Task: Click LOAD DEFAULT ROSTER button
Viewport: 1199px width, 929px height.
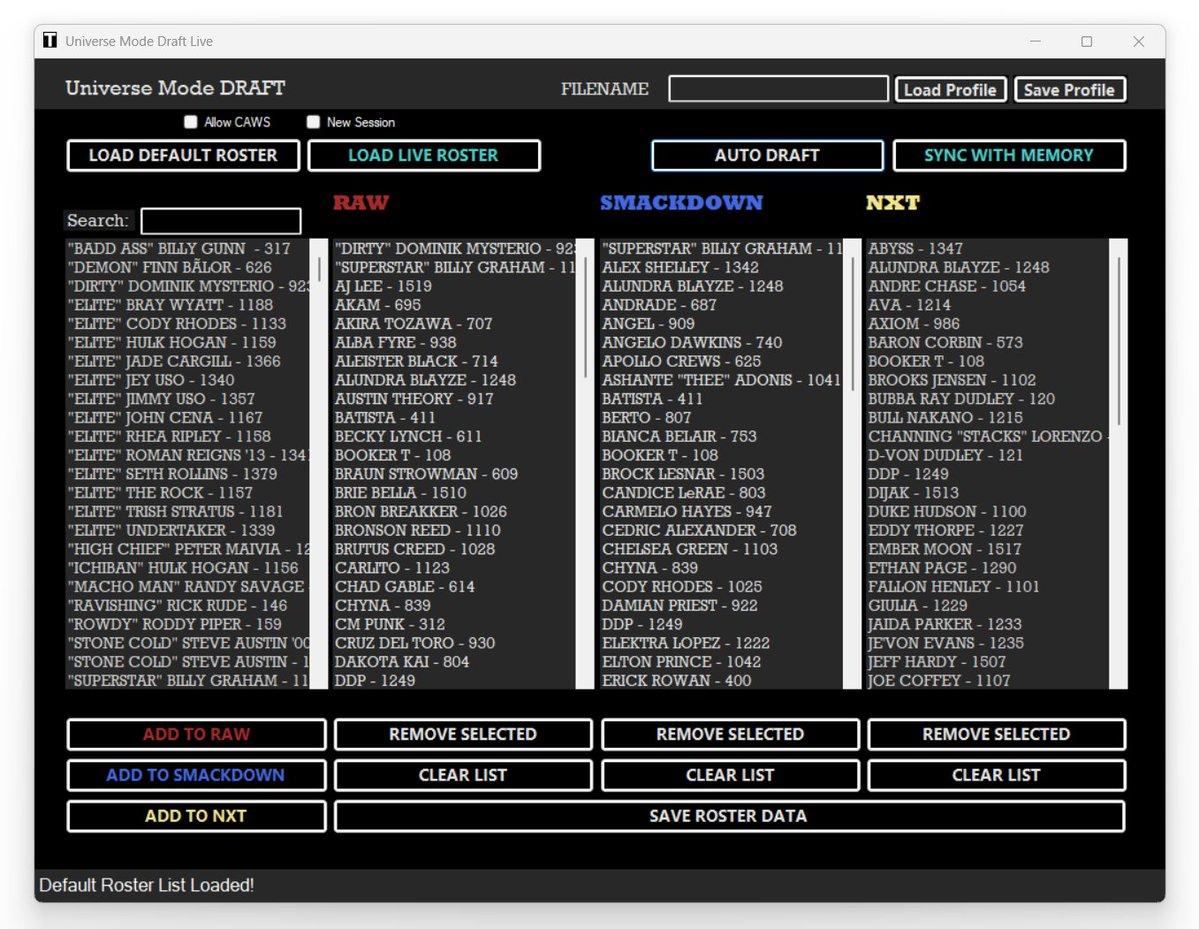Action: click(183, 155)
